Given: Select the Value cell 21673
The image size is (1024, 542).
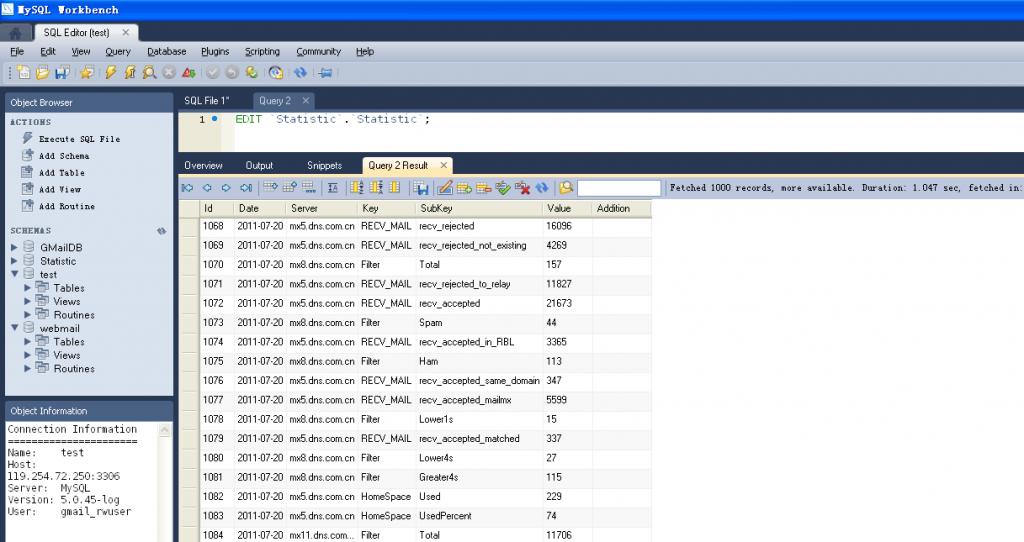Looking at the screenshot, I should tap(568, 303).
